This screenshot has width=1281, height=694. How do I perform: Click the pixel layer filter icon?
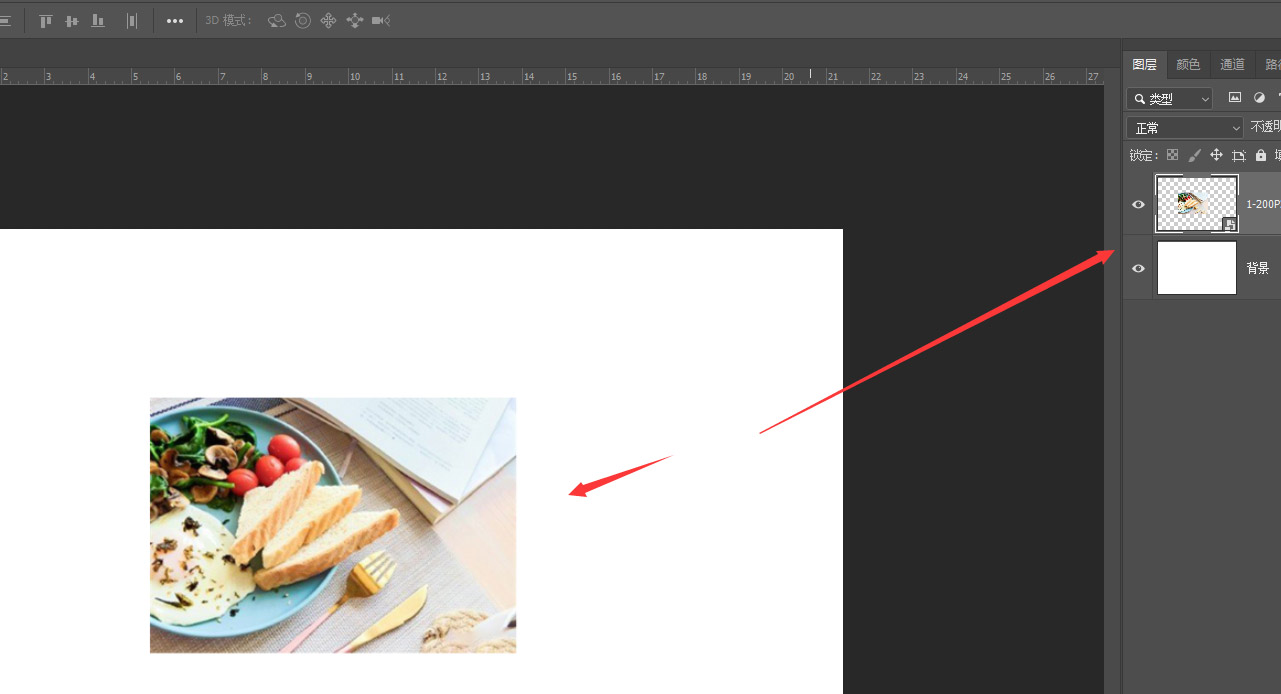1234,98
